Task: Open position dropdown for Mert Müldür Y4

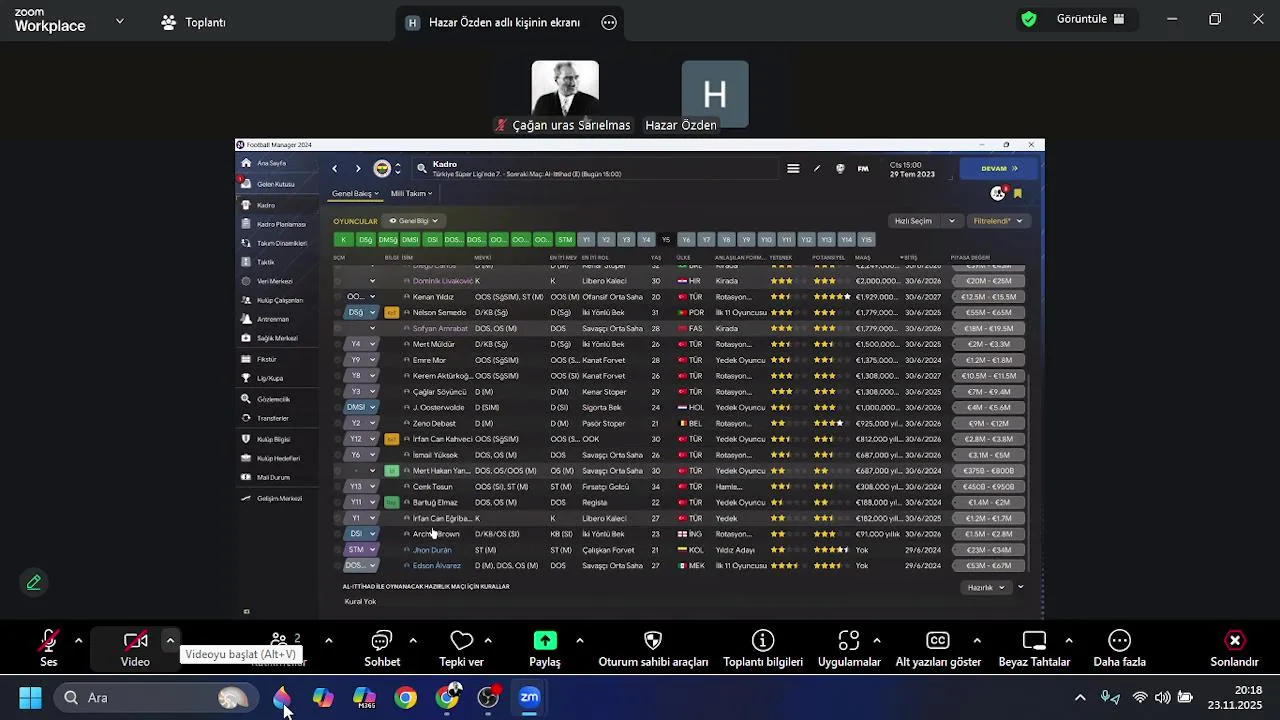Action: pos(373,344)
